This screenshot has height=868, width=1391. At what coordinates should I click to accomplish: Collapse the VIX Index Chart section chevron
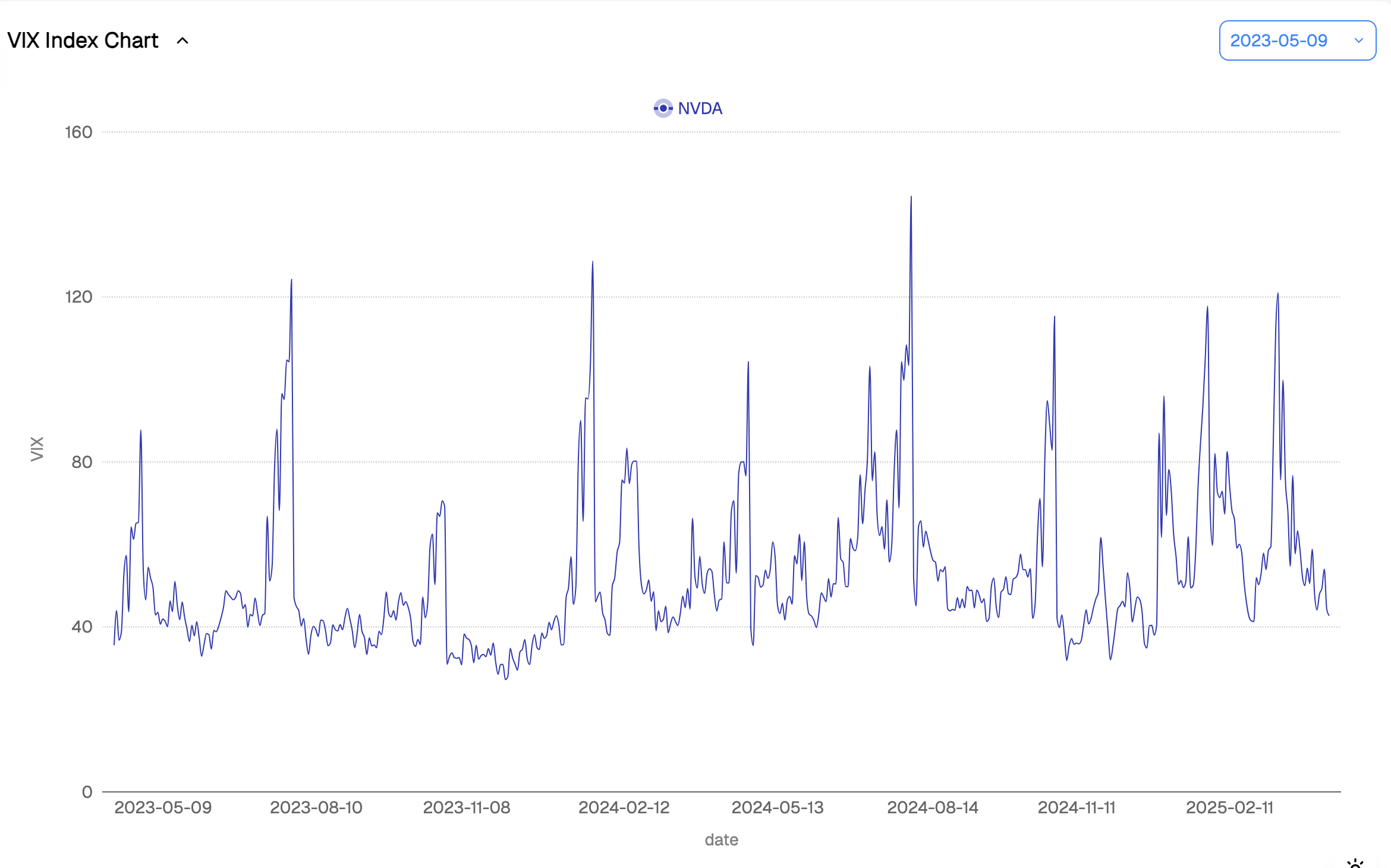point(182,41)
